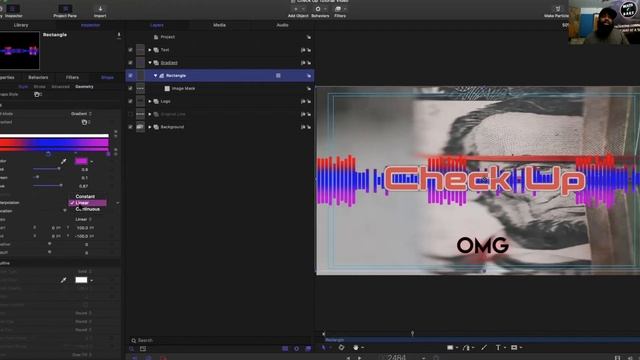Click the Blue channel slider
This screenshot has height=360, width=640.
pos(47,186)
